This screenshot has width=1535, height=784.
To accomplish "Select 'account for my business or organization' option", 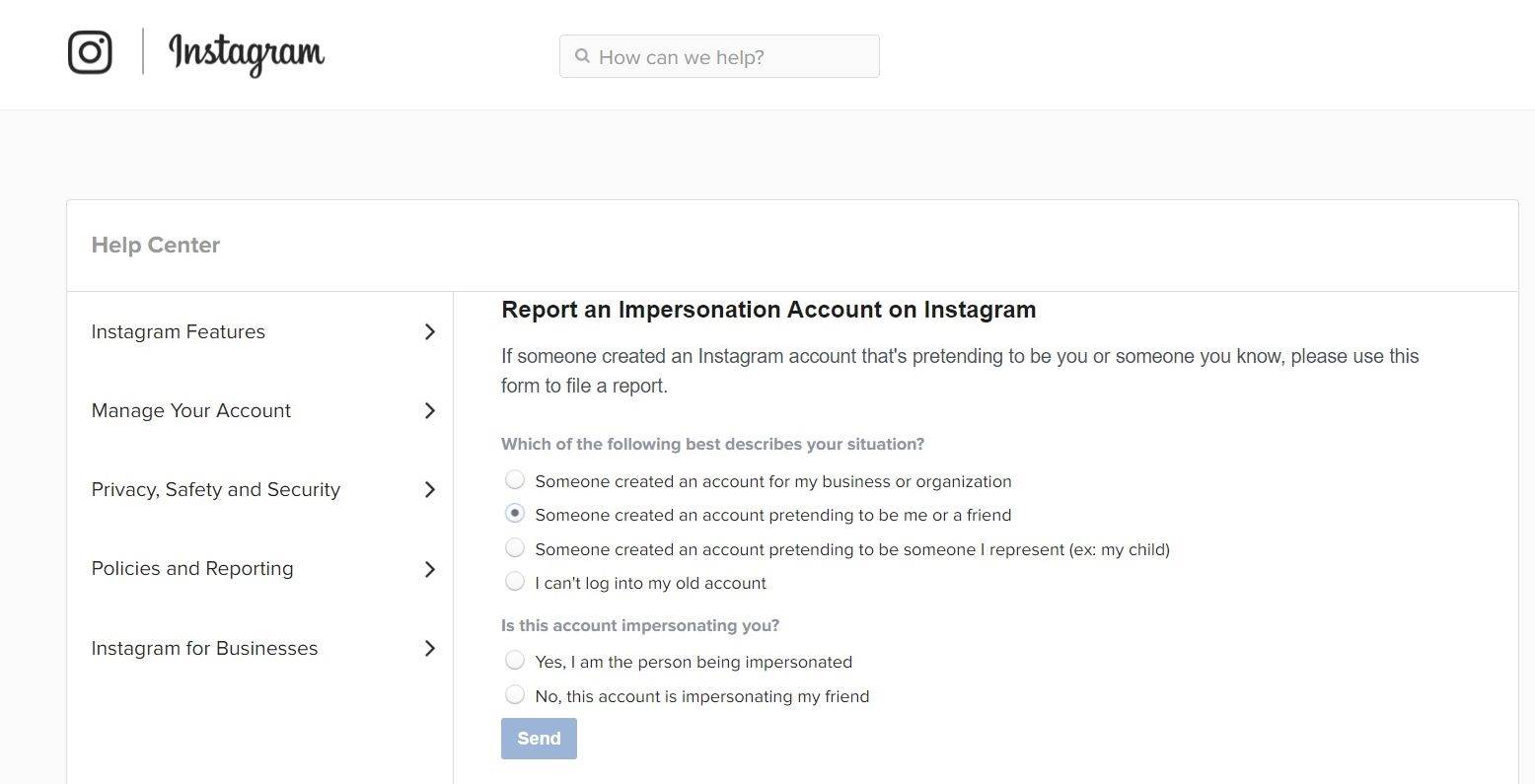I will pos(515,480).
